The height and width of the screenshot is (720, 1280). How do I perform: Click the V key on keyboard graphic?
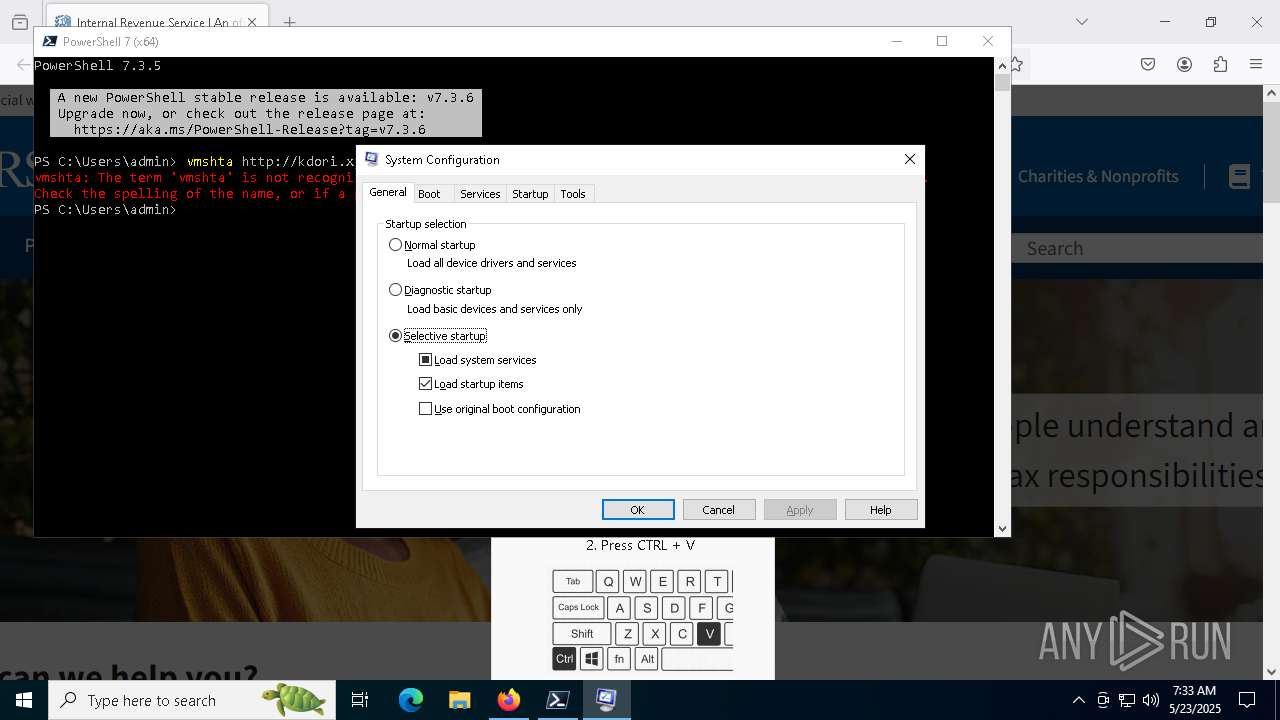[709, 633]
